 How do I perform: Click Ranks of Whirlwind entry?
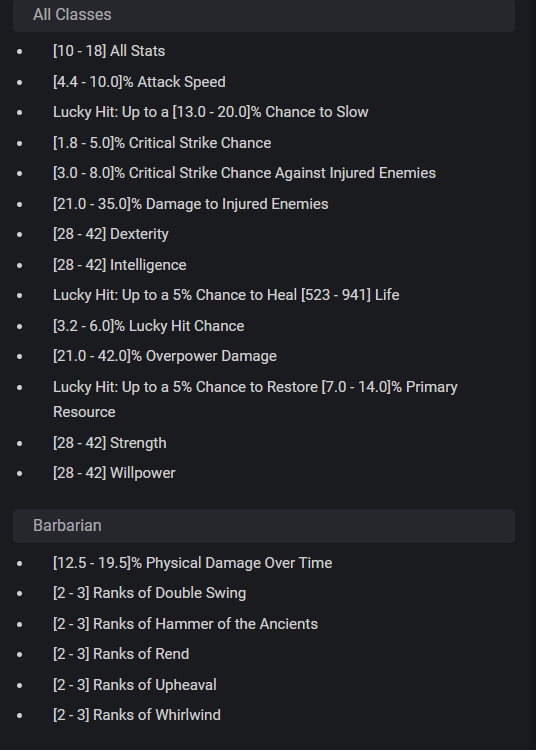tap(137, 715)
